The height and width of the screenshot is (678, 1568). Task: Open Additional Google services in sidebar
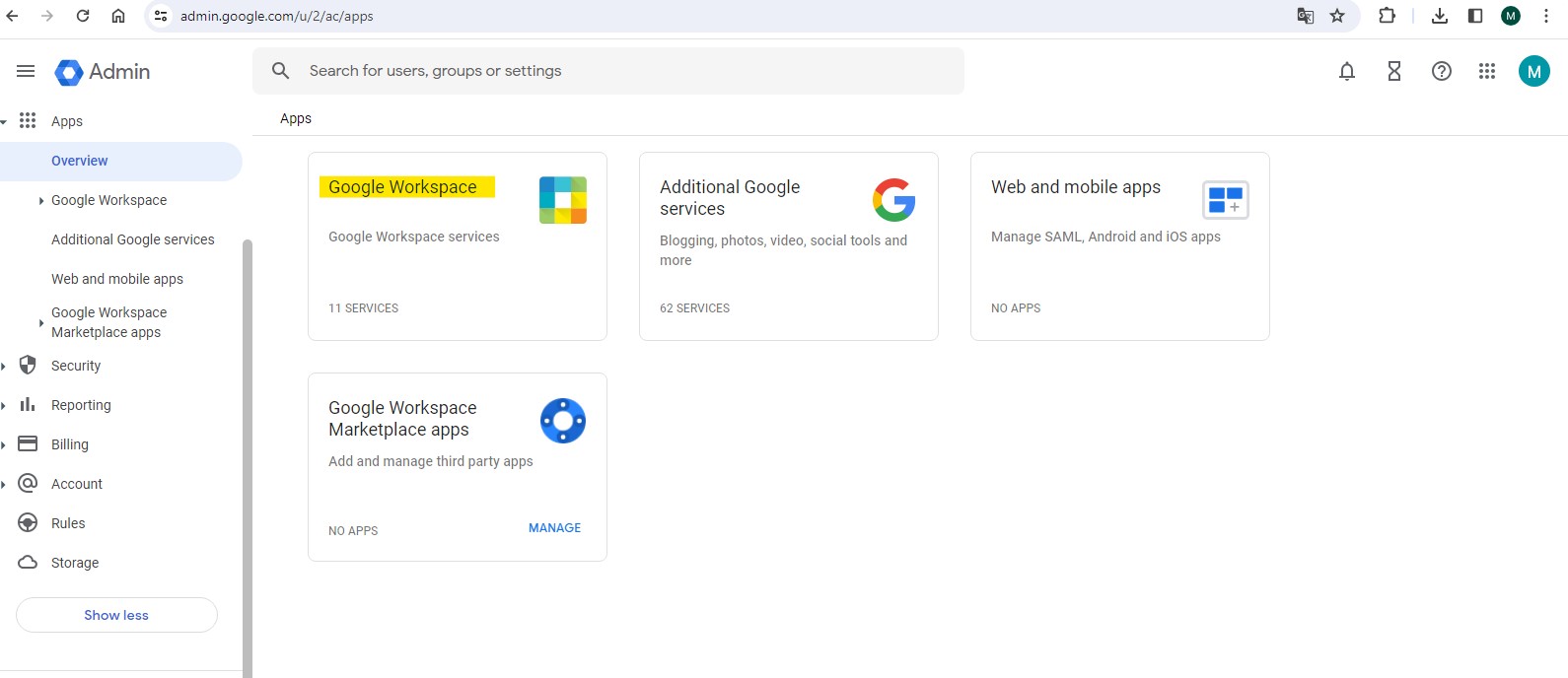tap(132, 239)
